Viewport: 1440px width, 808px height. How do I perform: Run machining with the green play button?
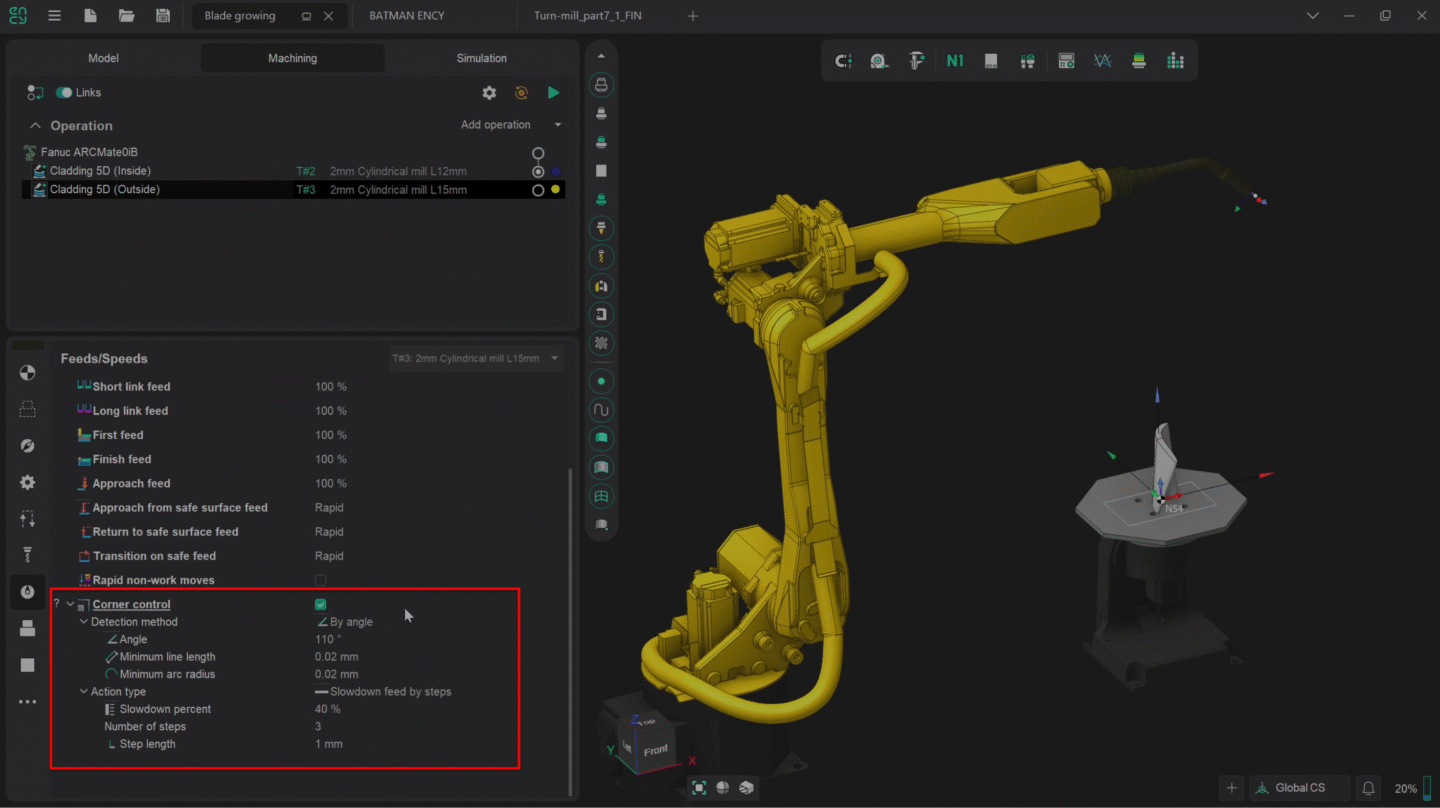tap(553, 92)
